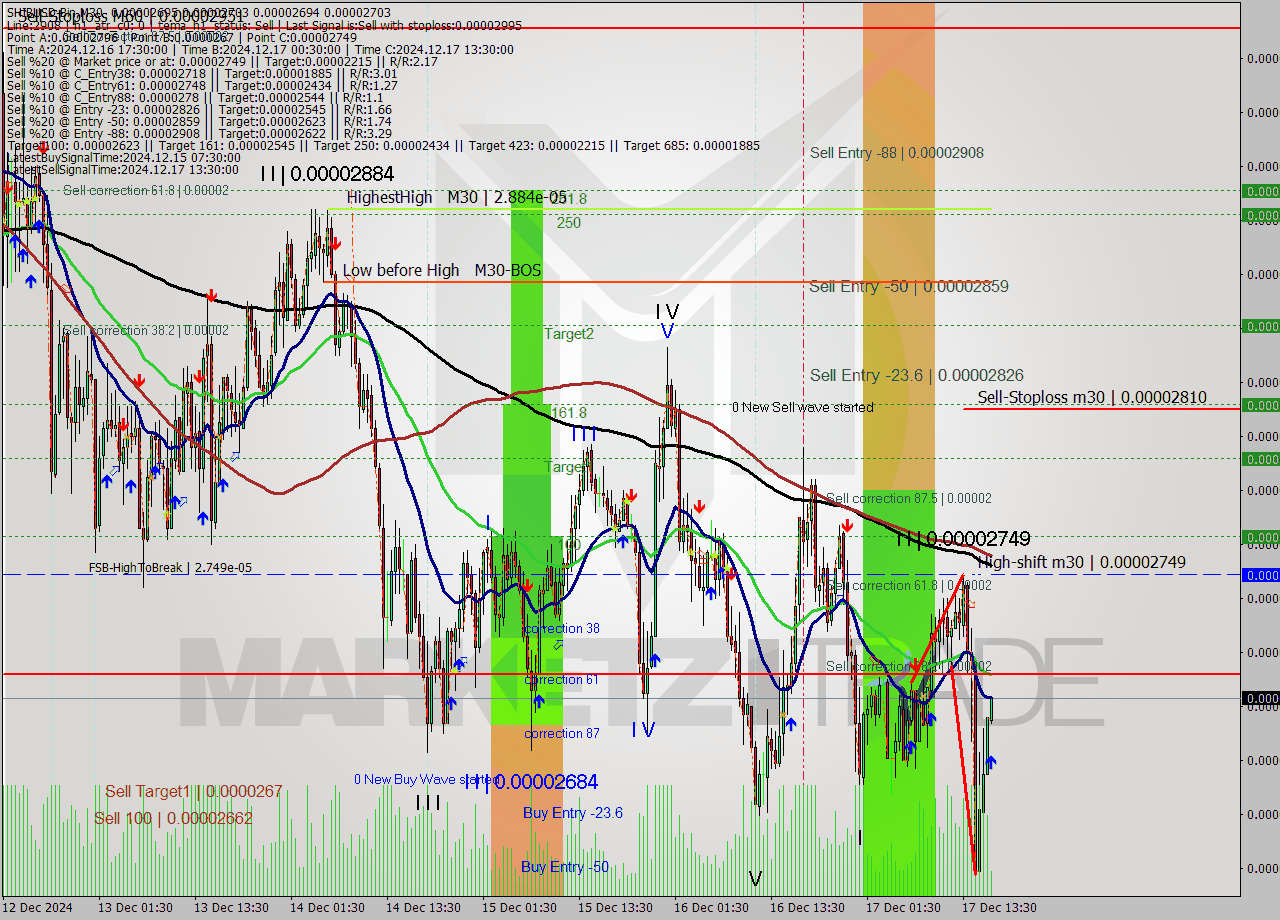Click the '17 Dec 13:30' time axis label
This screenshot has height=920, width=1280.
coord(999,907)
